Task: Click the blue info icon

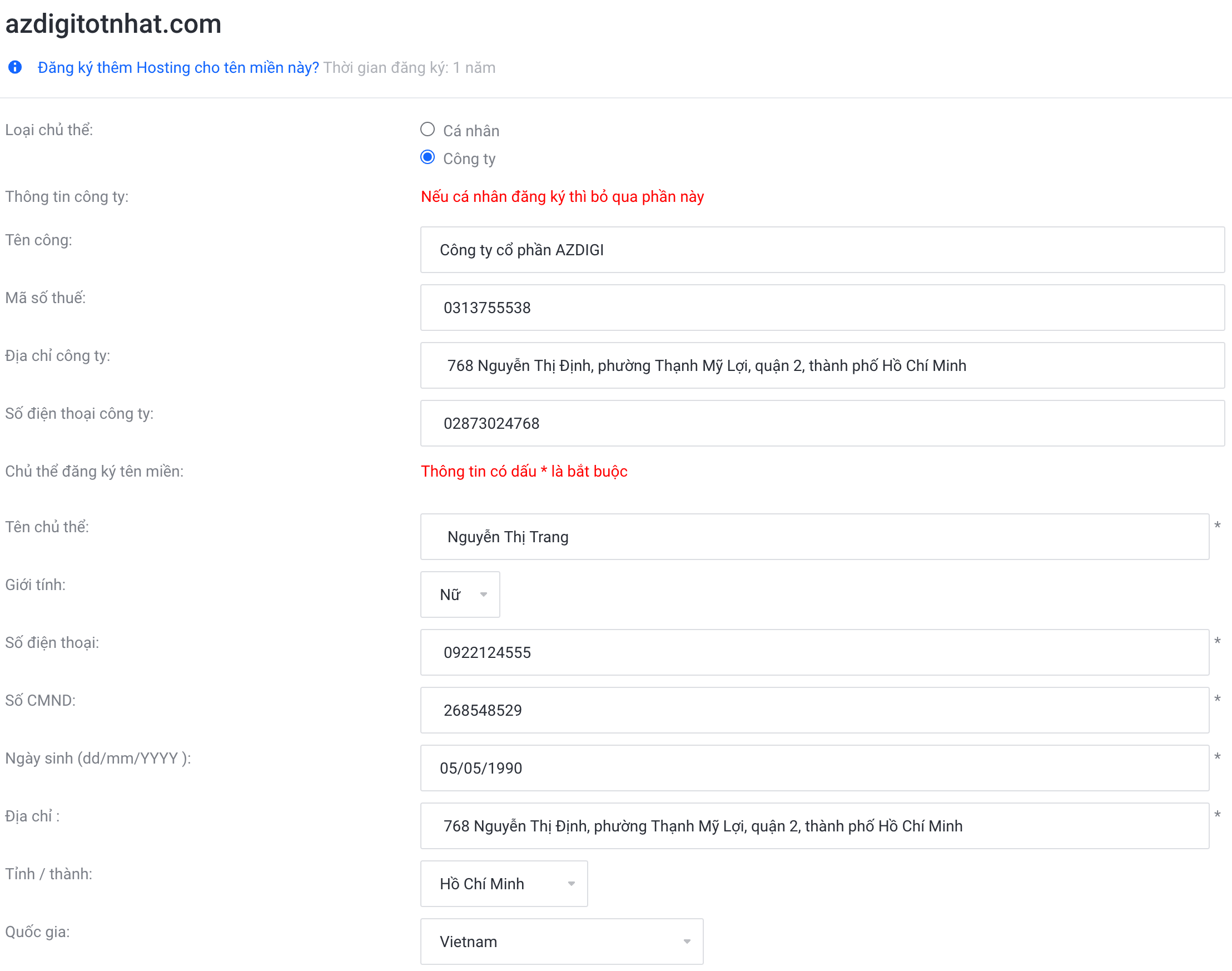Action: pos(16,68)
